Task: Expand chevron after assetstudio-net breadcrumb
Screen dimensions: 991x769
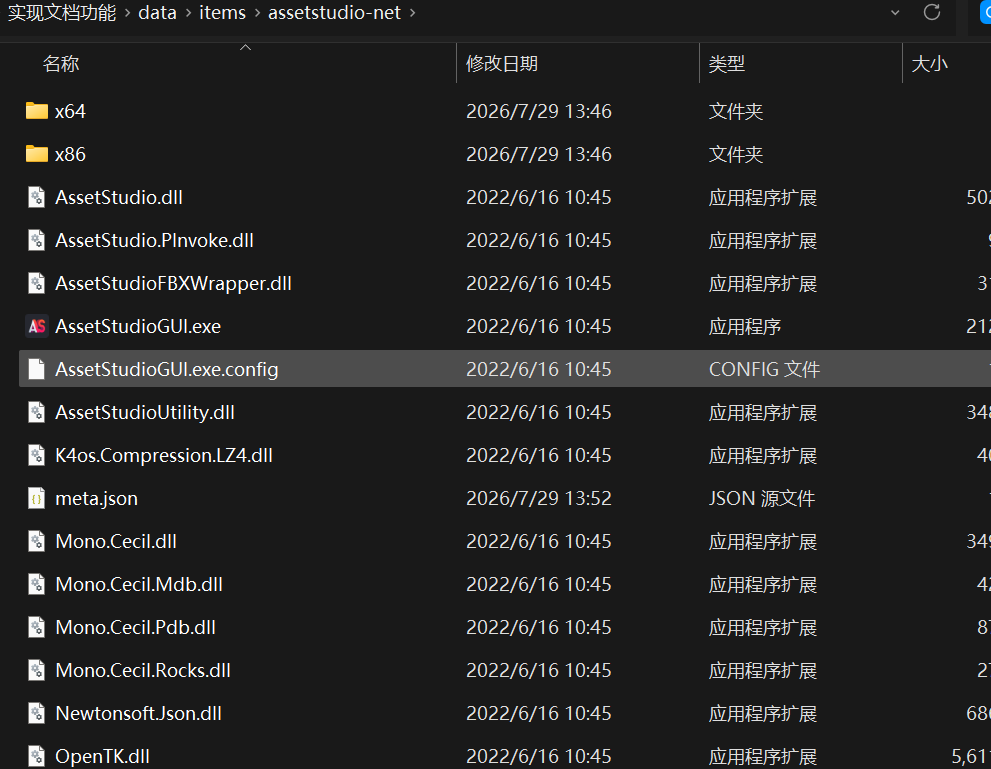Action: coord(413,13)
